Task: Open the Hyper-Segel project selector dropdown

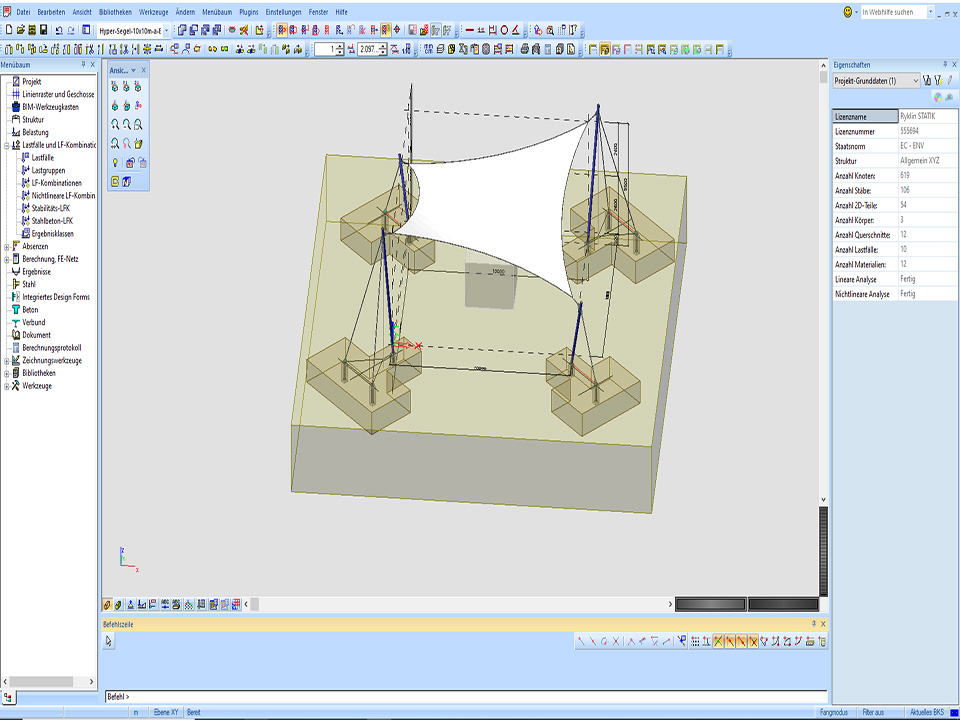Action: (166, 30)
